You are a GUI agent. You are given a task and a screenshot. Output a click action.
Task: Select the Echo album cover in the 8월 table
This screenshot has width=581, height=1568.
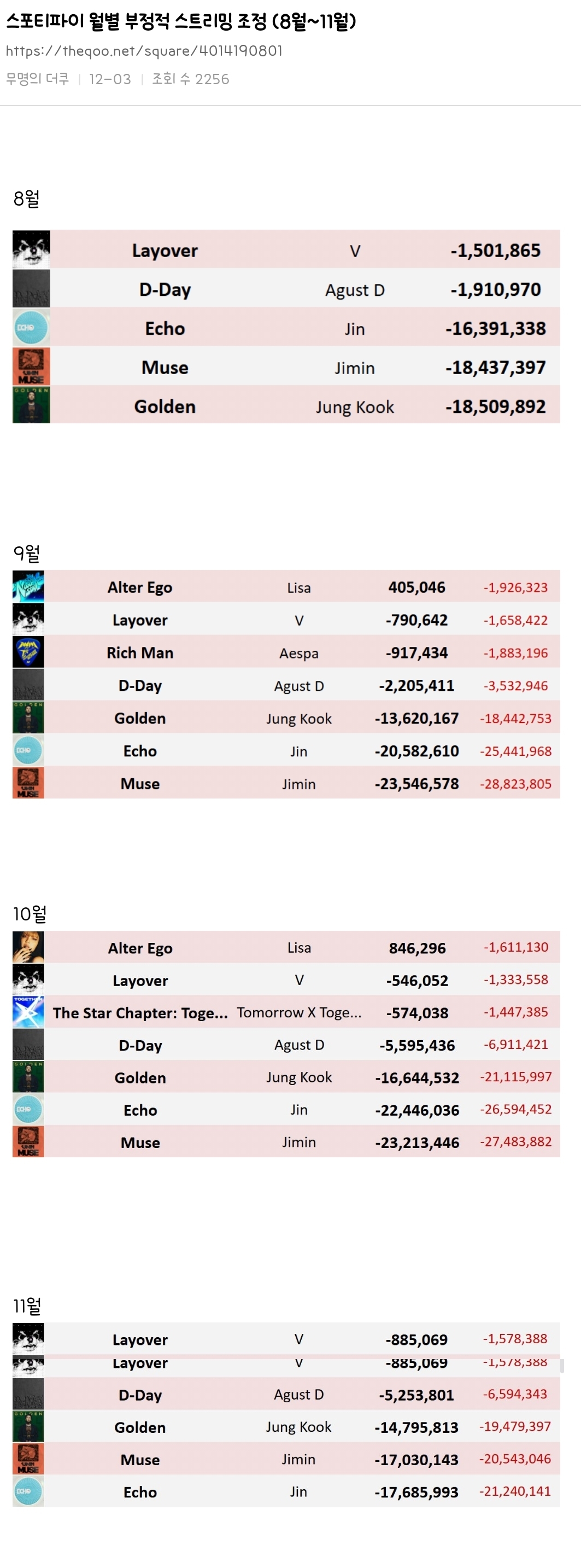pos(31,328)
